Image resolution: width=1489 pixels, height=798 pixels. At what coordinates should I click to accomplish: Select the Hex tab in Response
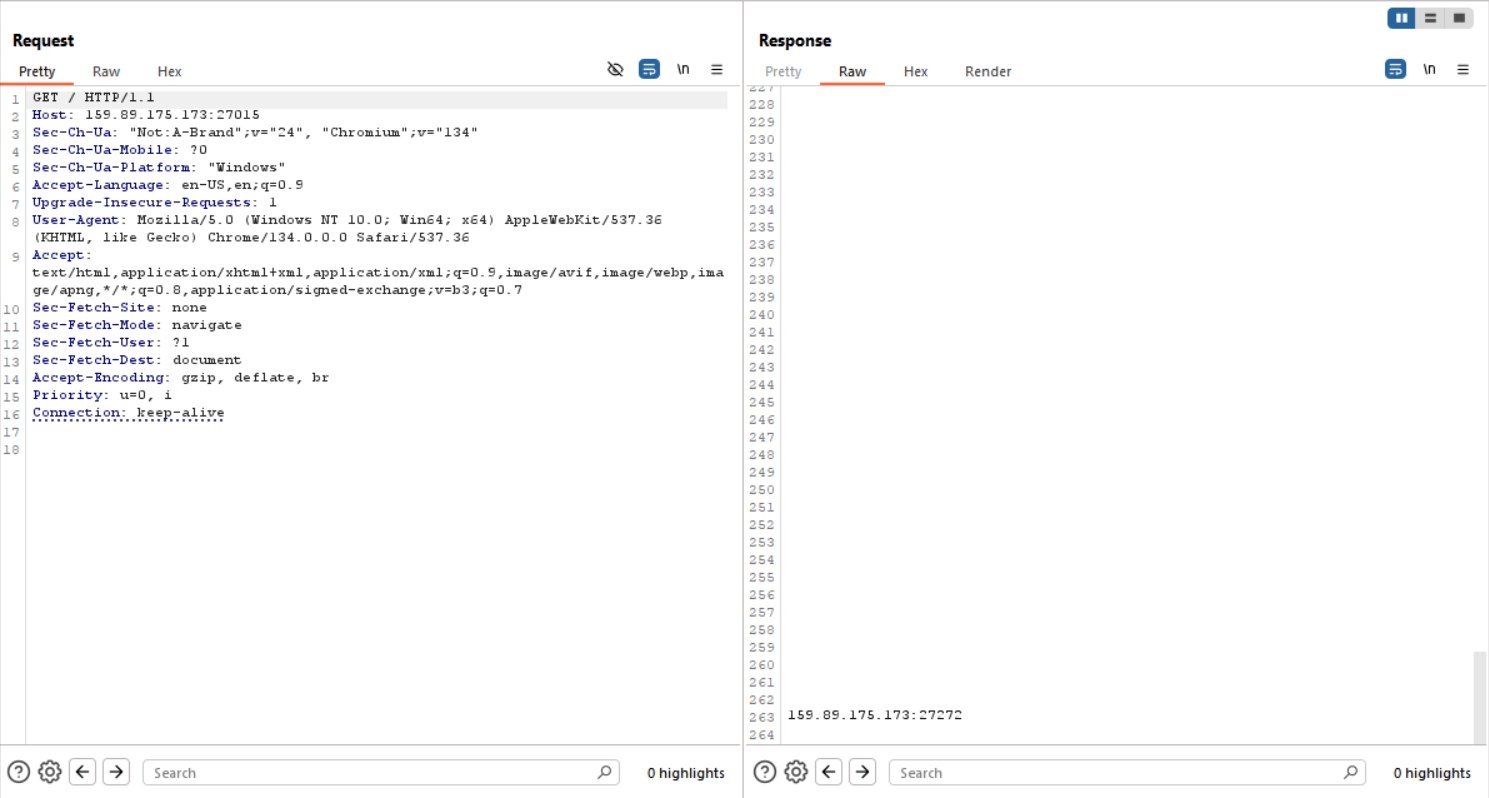916,72
